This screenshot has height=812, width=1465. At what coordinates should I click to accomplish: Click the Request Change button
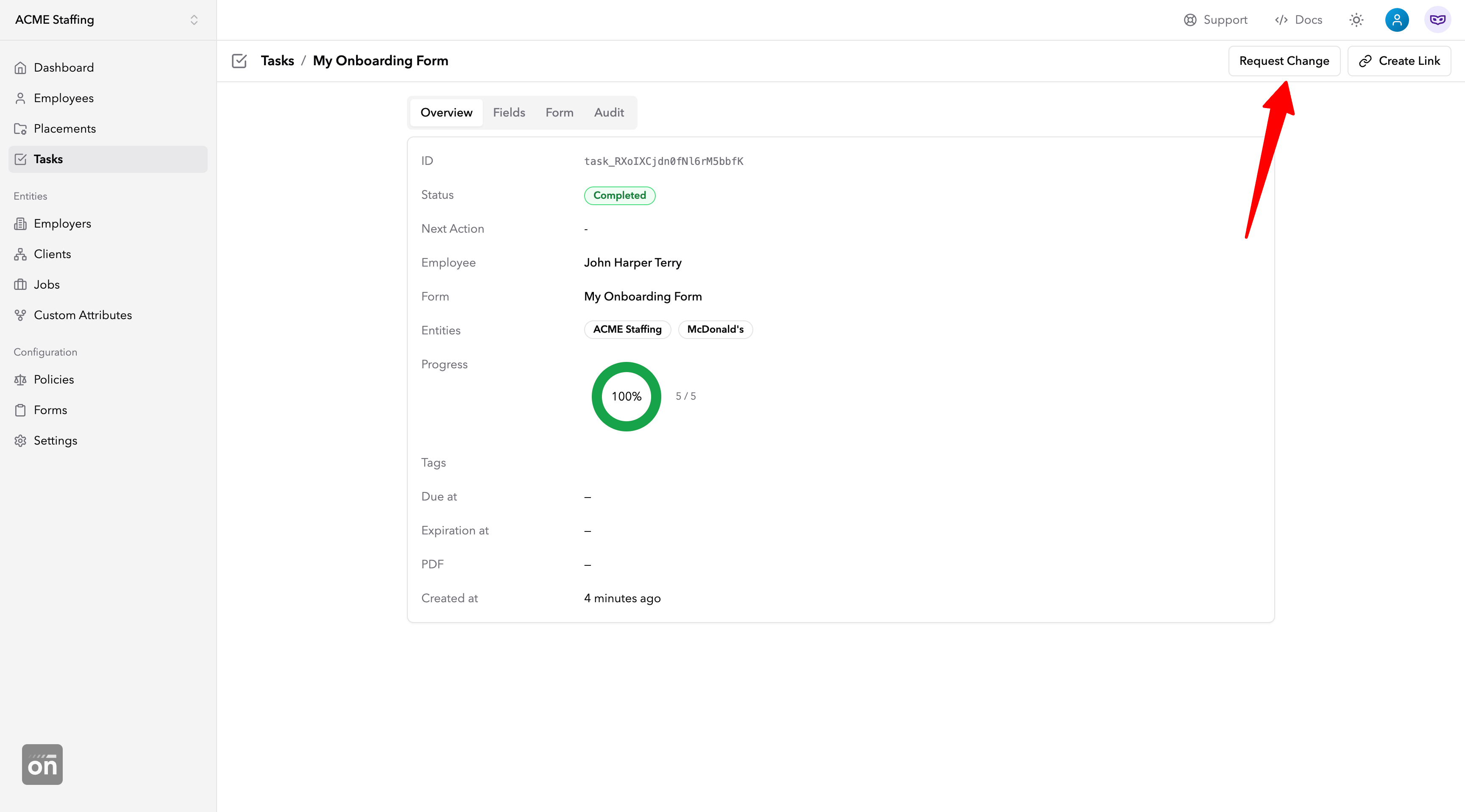click(1284, 61)
